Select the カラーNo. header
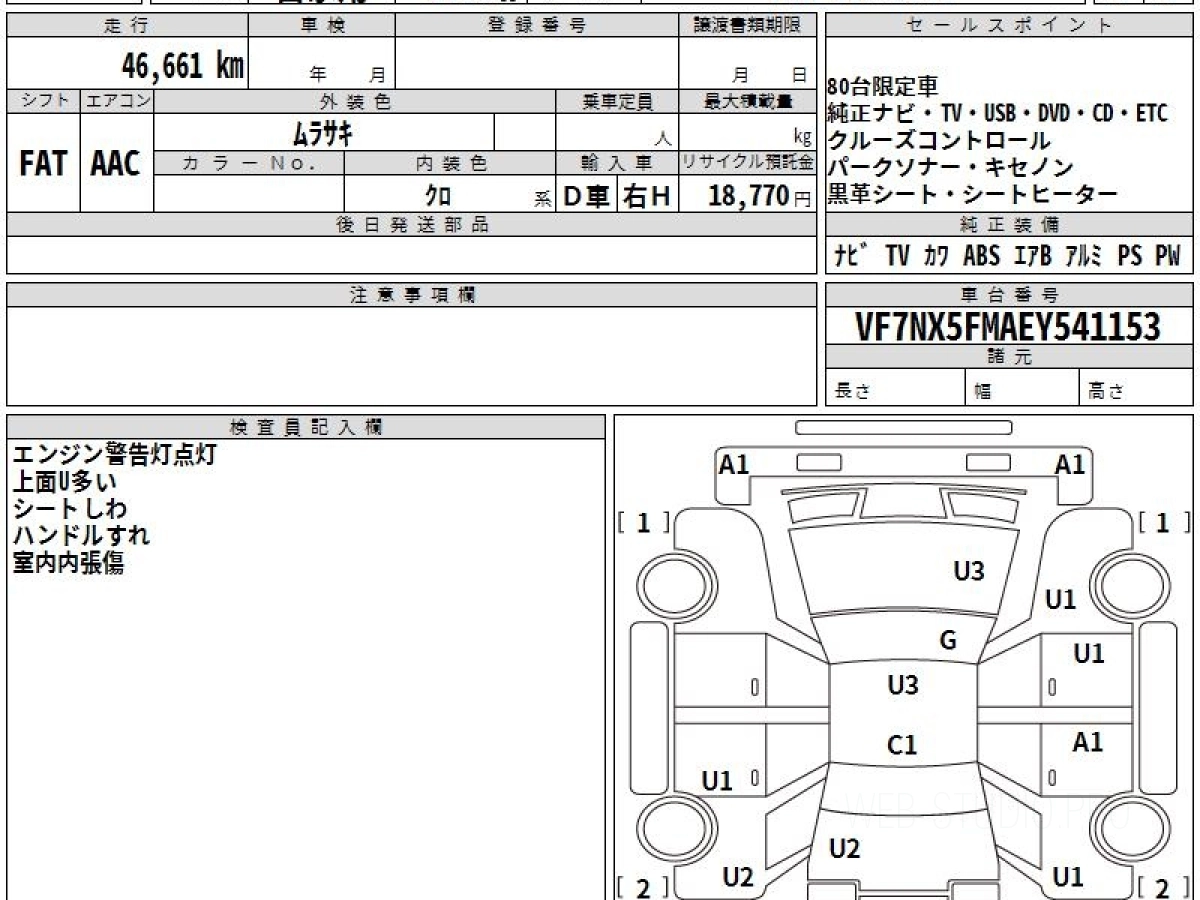The height and width of the screenshot is (900, 1200). (x=249, y=163)
